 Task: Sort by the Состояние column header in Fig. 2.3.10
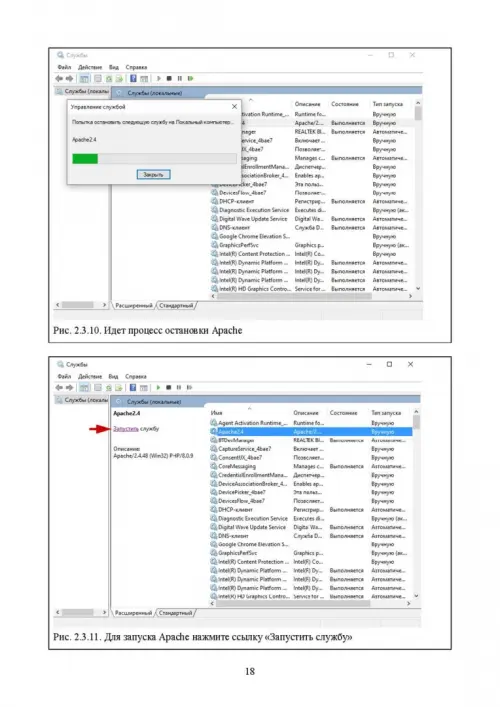[x=345, y=104]
